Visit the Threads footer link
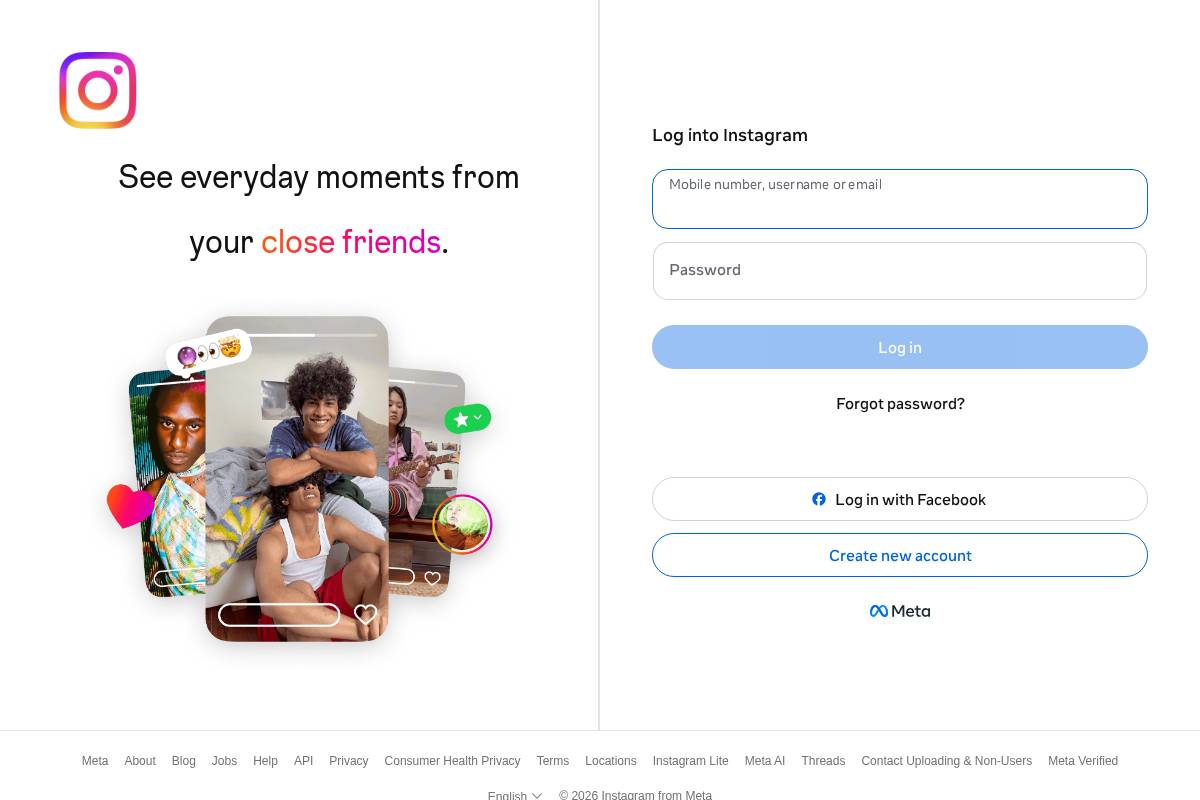Viewport: 1200px width, 800px height. pos(823,761)
